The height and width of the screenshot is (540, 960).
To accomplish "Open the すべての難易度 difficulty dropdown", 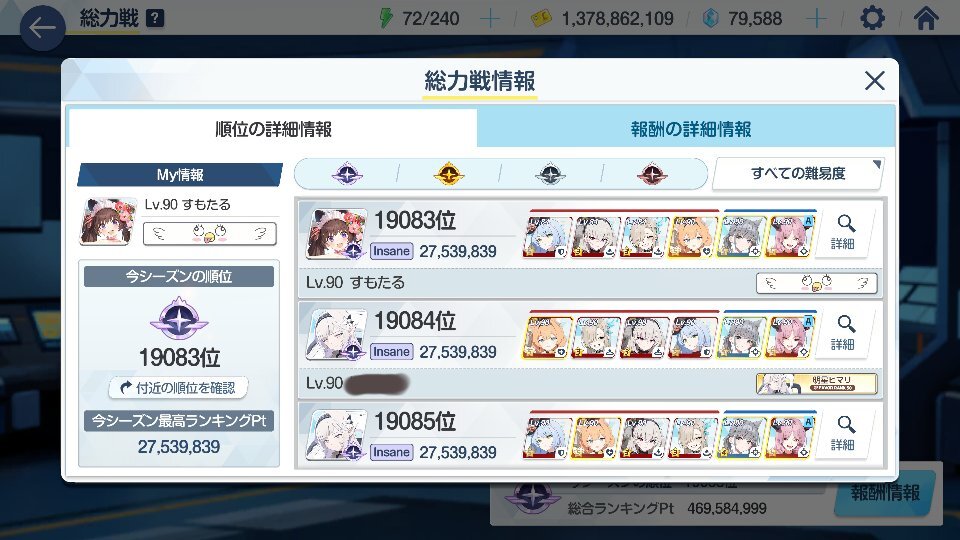I will pyautogui.click(x=798, y=174).
